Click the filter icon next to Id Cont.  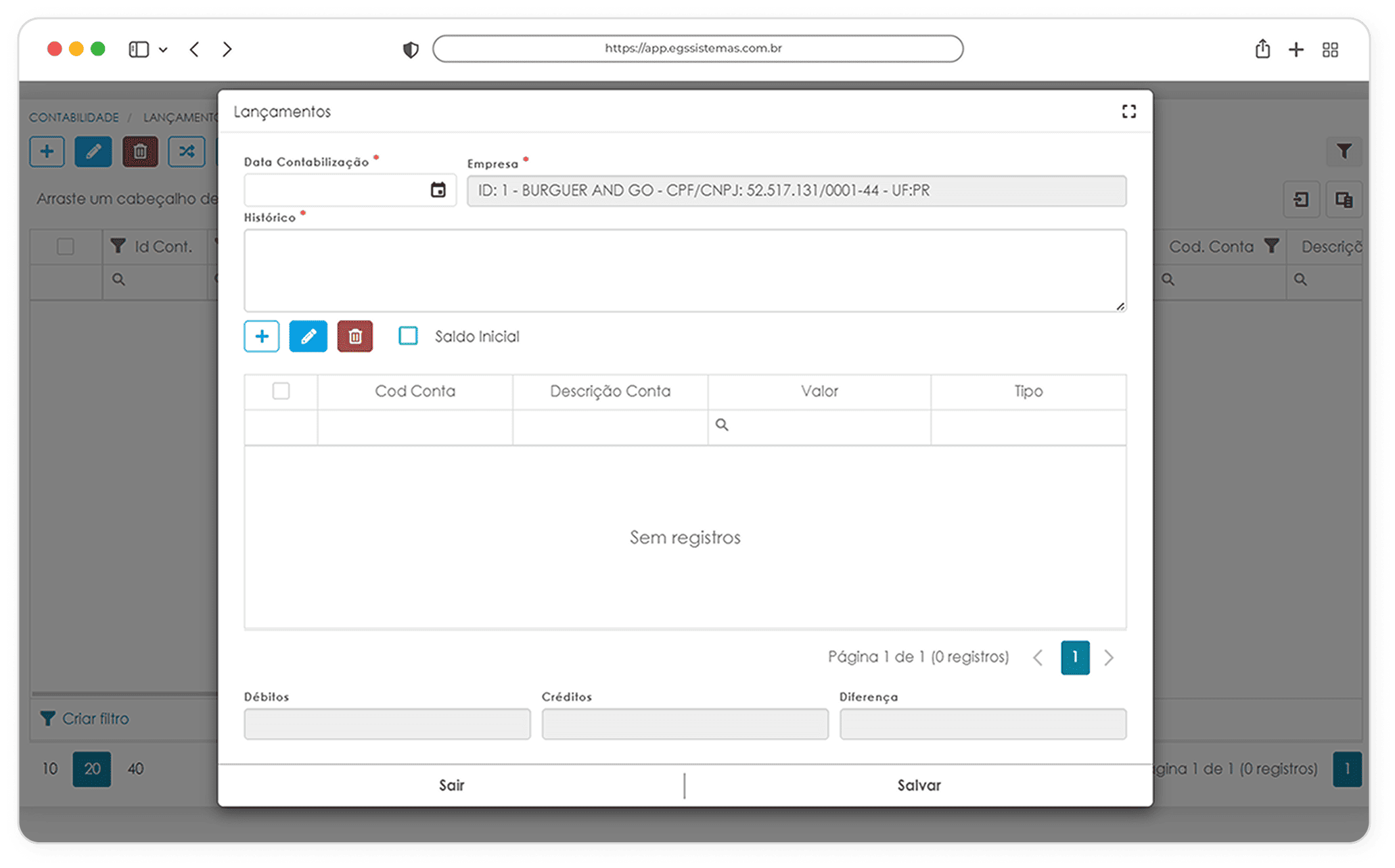[118, 246]
